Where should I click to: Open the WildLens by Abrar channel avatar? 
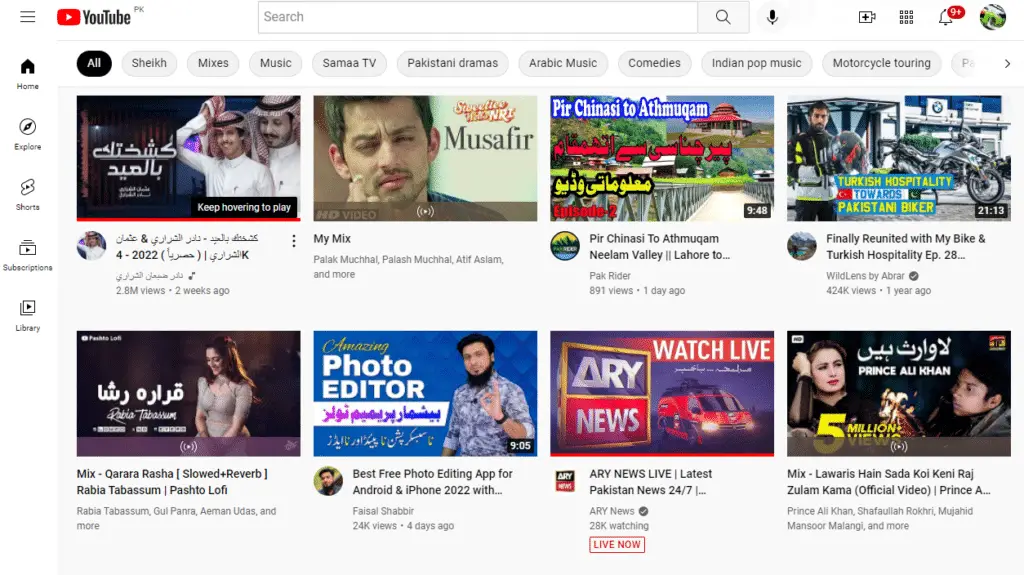[x=802, y=246]
